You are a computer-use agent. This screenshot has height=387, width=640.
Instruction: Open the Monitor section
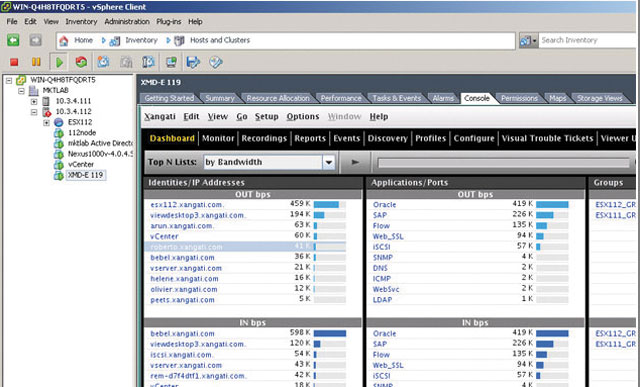(x=218, y=138)
